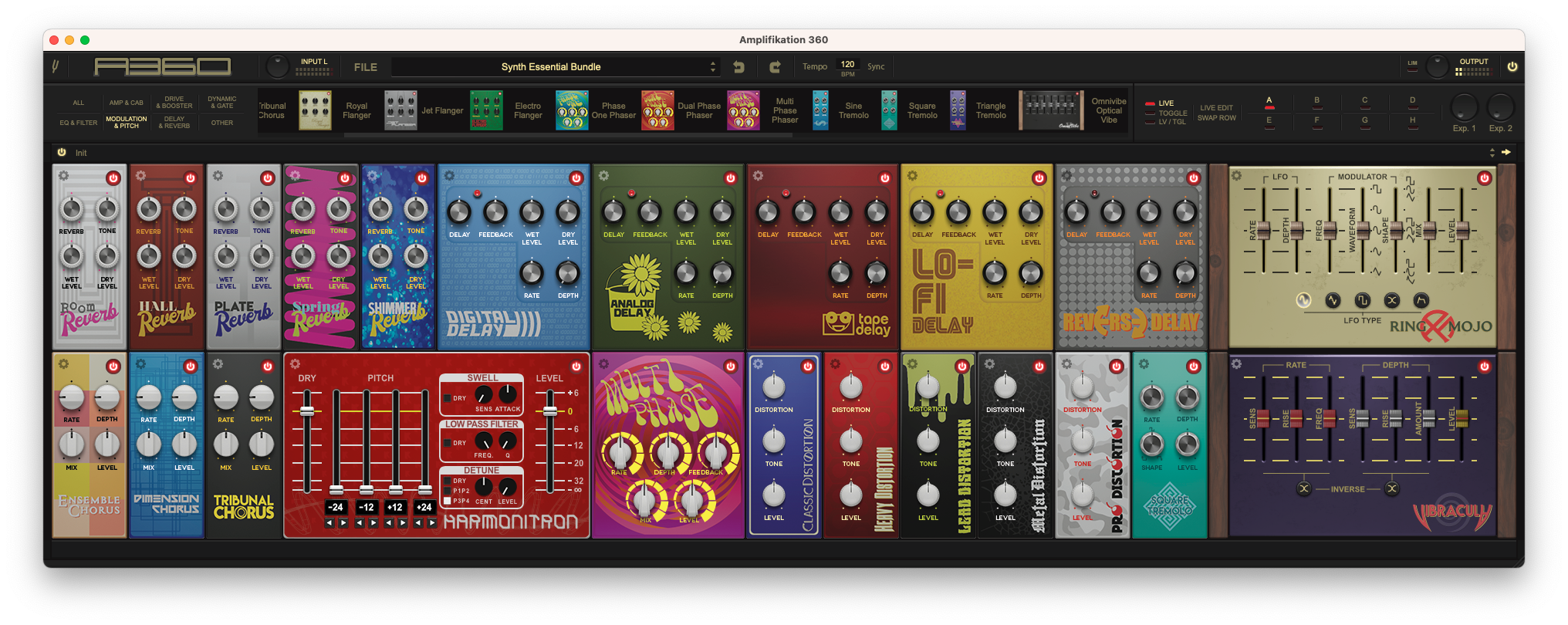This screenshot has height=625, width=1568.
Task: Click the redo arrow icon
Action: (775, 67)
